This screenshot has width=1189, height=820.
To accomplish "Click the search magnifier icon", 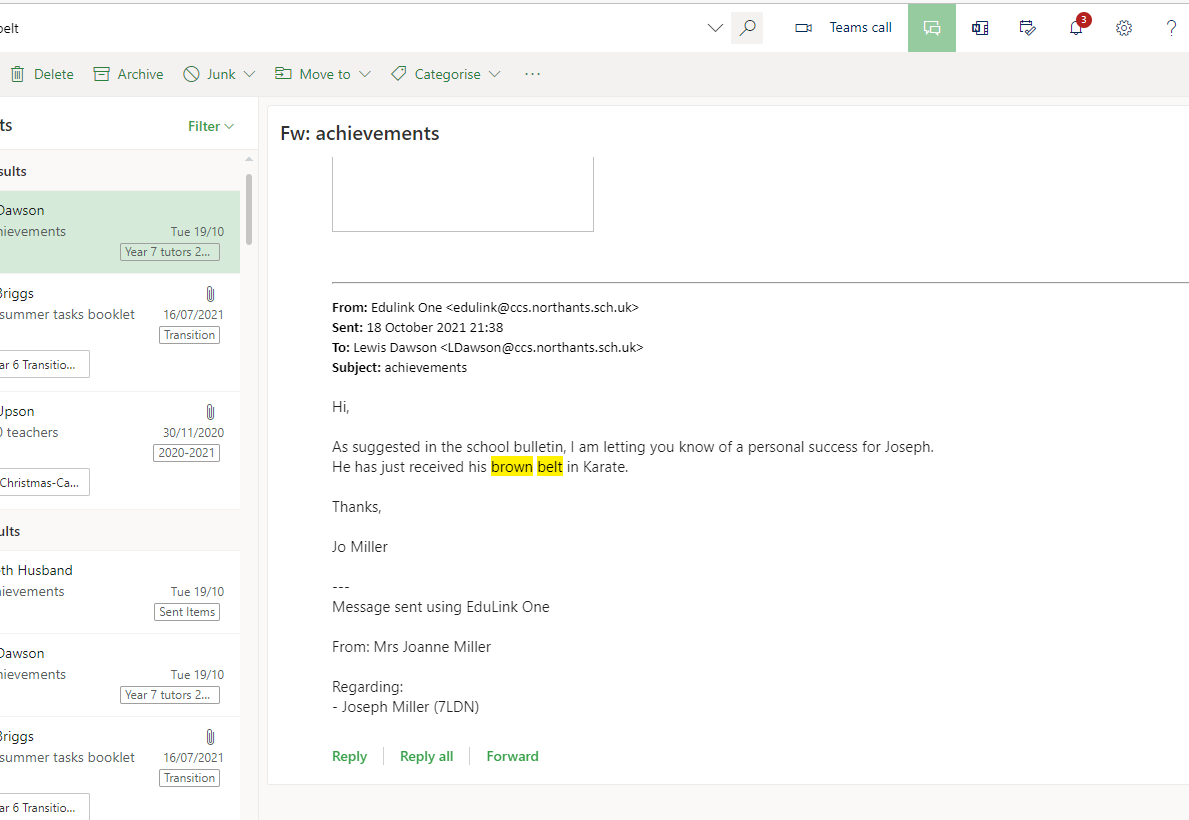I will (747, 28).
